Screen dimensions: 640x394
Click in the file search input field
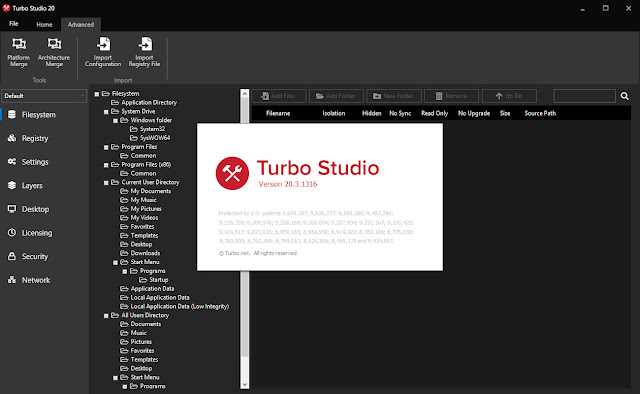pyautogui.click(x=584, y=96)
